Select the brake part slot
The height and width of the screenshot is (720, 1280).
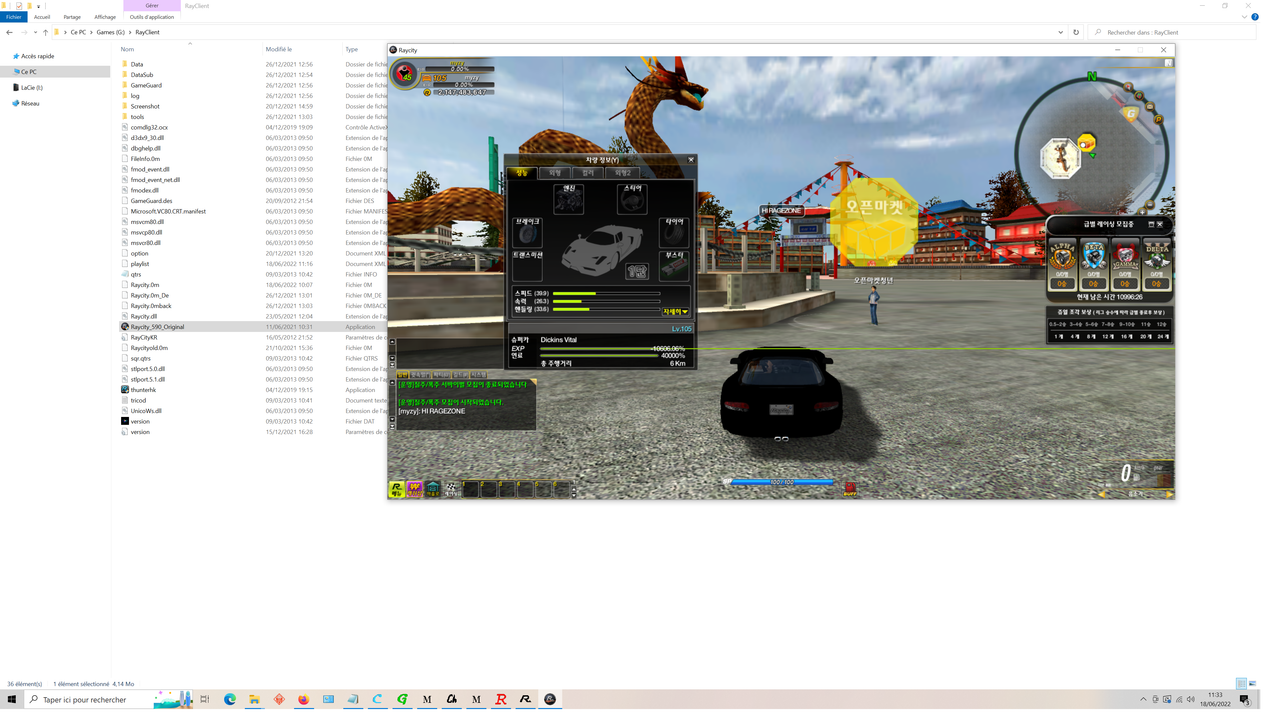pos(528,234)
